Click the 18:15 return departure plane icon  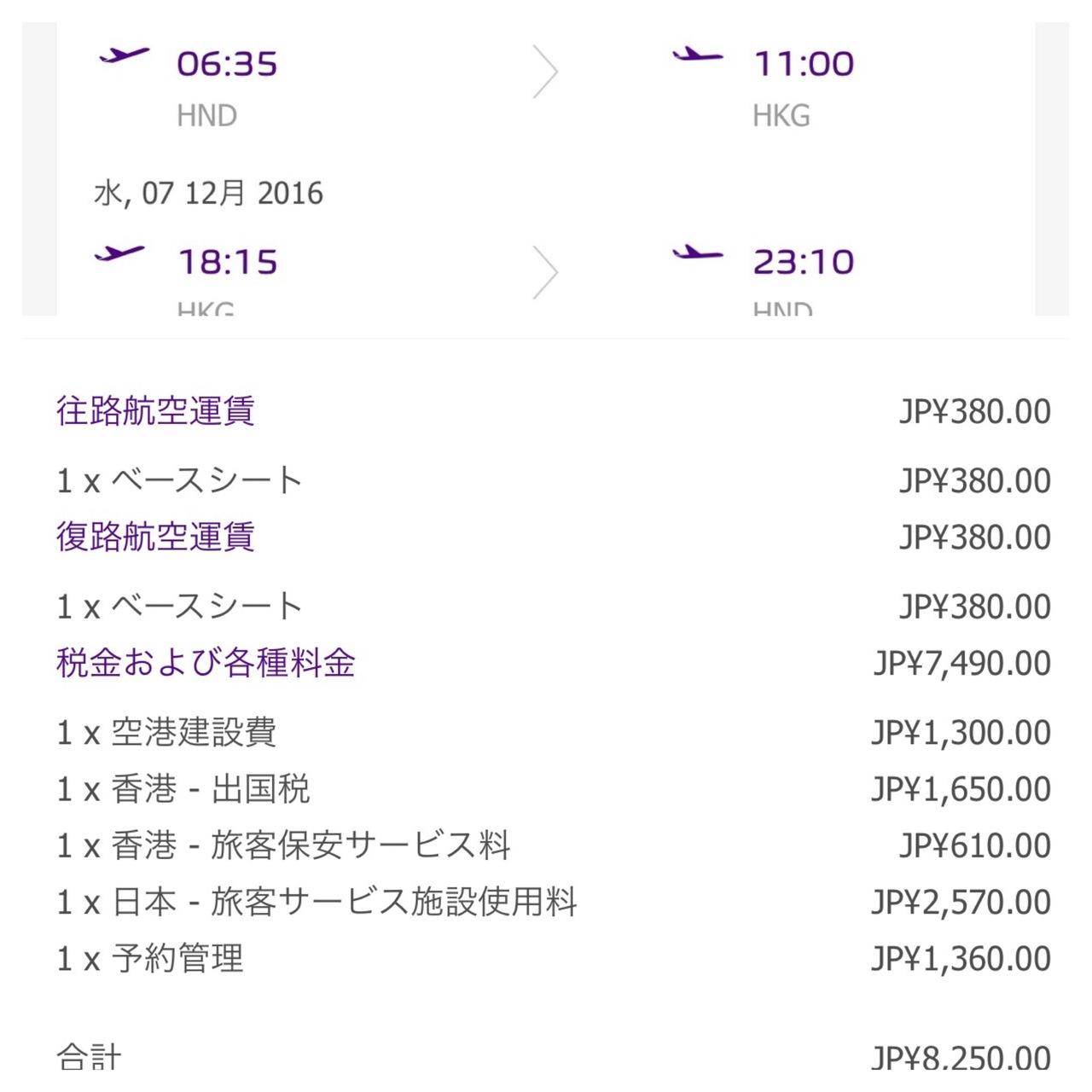tap(119, 253)
